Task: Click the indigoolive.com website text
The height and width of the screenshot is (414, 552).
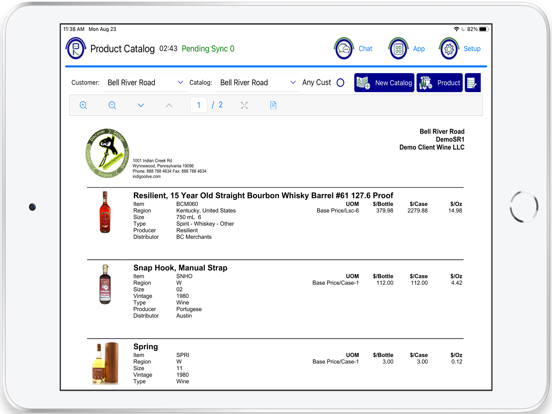Action: [146, 176]
